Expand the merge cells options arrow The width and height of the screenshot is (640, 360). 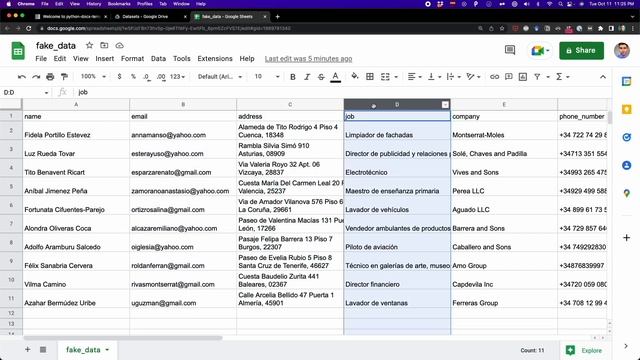pyautogui.click(x=396, y=77)
